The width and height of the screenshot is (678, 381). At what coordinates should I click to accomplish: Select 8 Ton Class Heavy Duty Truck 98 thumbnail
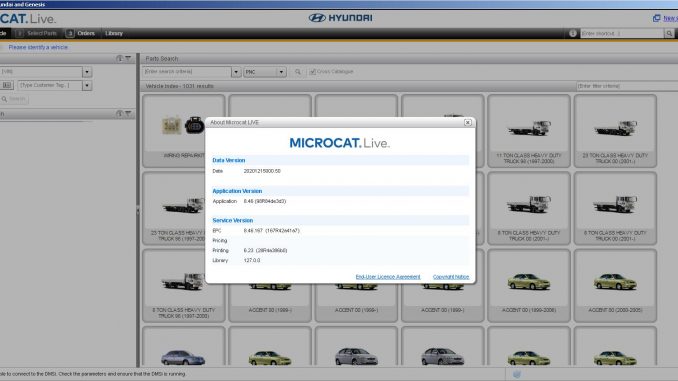(x=183, y=285)
